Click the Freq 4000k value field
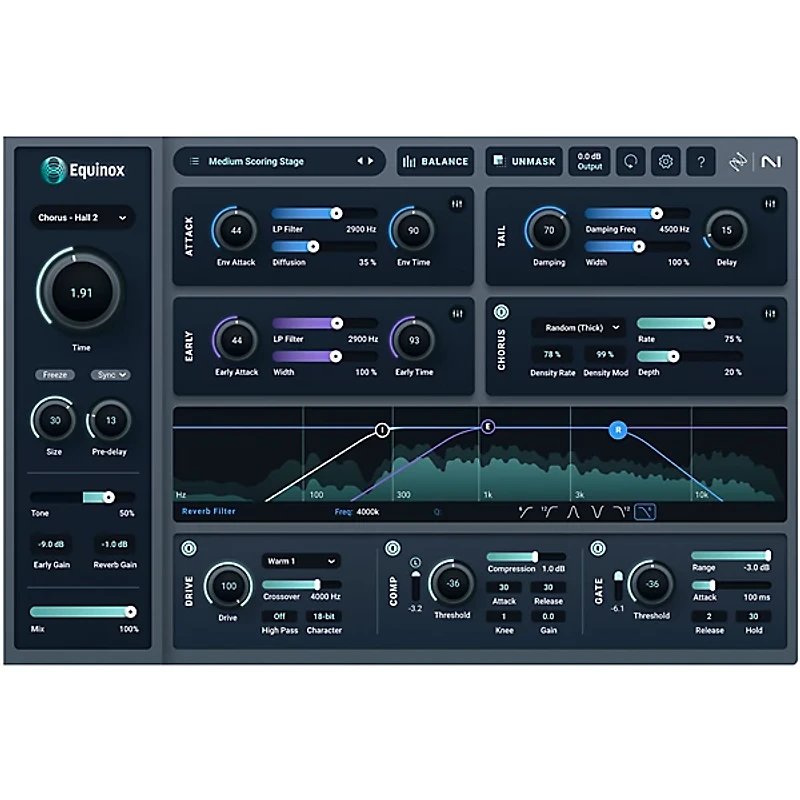The height and width of the screenshot is (800, 800). point(368,512)
